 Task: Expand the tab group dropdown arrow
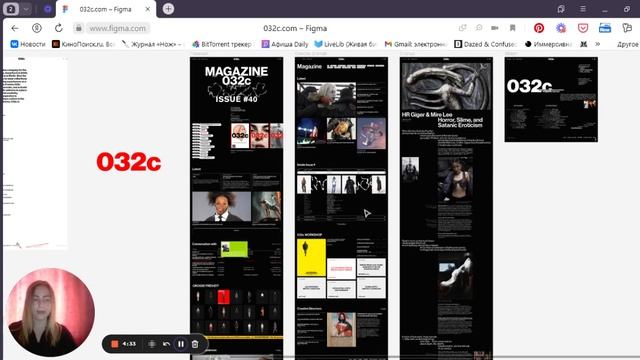pyautogui.click(x=26, y=9)
